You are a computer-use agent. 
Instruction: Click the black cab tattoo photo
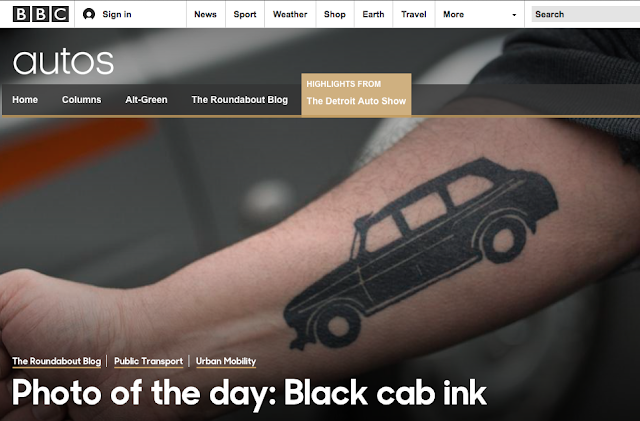[420, 253]
